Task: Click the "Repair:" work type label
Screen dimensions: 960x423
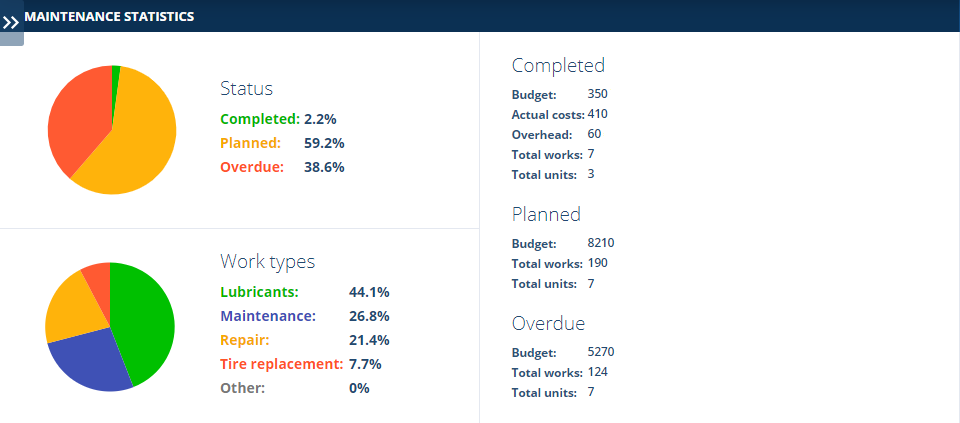Action: (x=245, y=340)
